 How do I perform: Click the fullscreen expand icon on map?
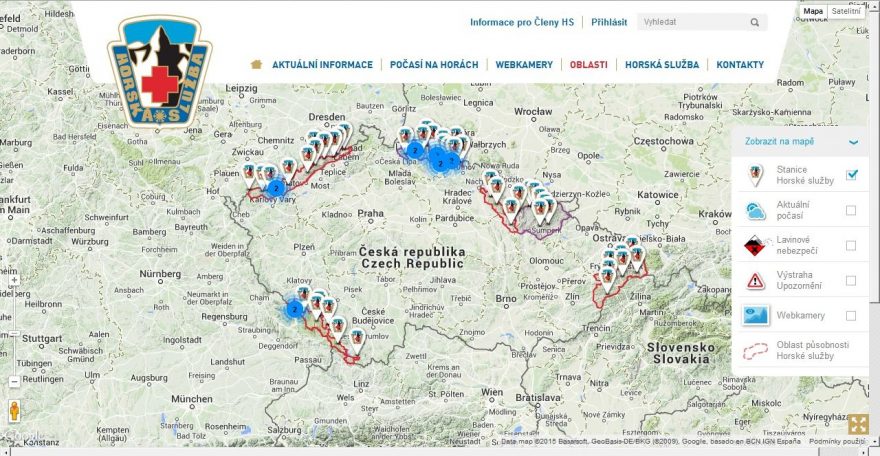857,424
